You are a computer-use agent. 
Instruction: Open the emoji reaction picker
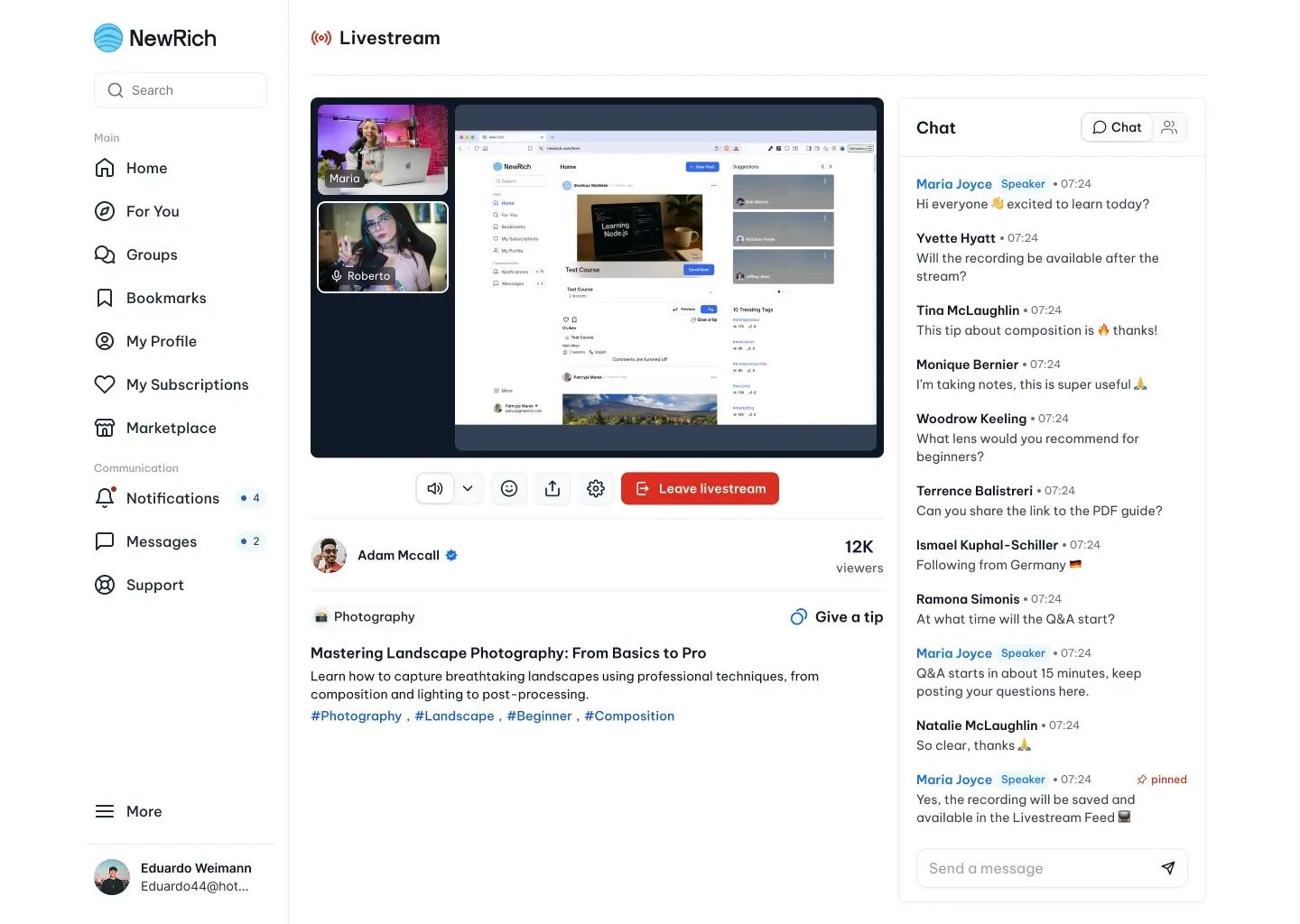coord(509,488)
